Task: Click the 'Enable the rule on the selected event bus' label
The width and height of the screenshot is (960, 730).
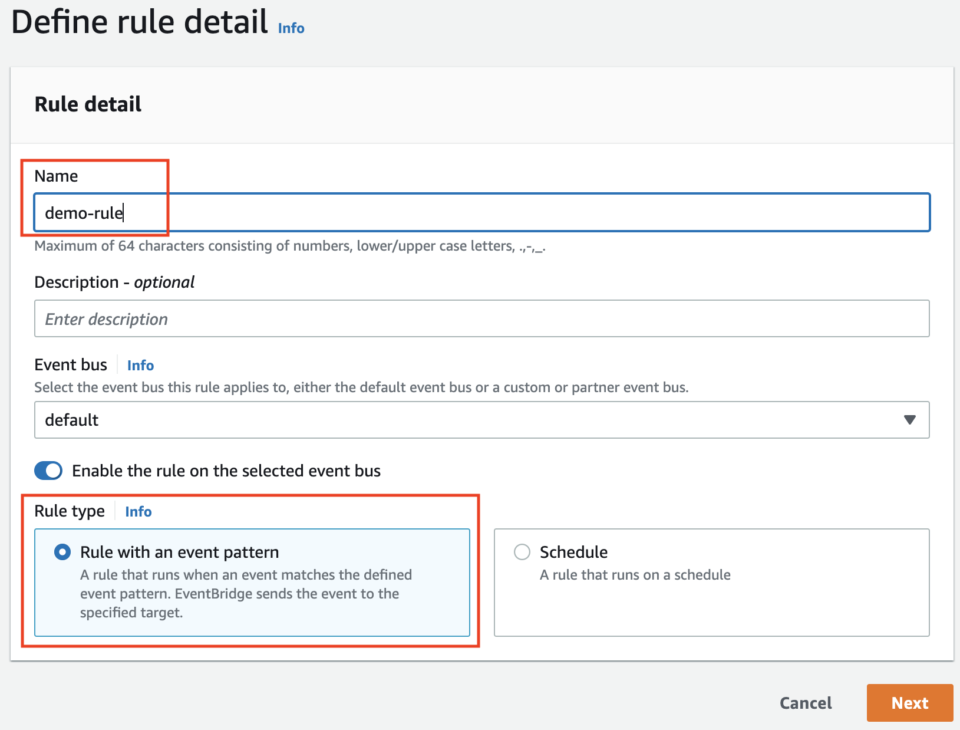Action: 226,471
